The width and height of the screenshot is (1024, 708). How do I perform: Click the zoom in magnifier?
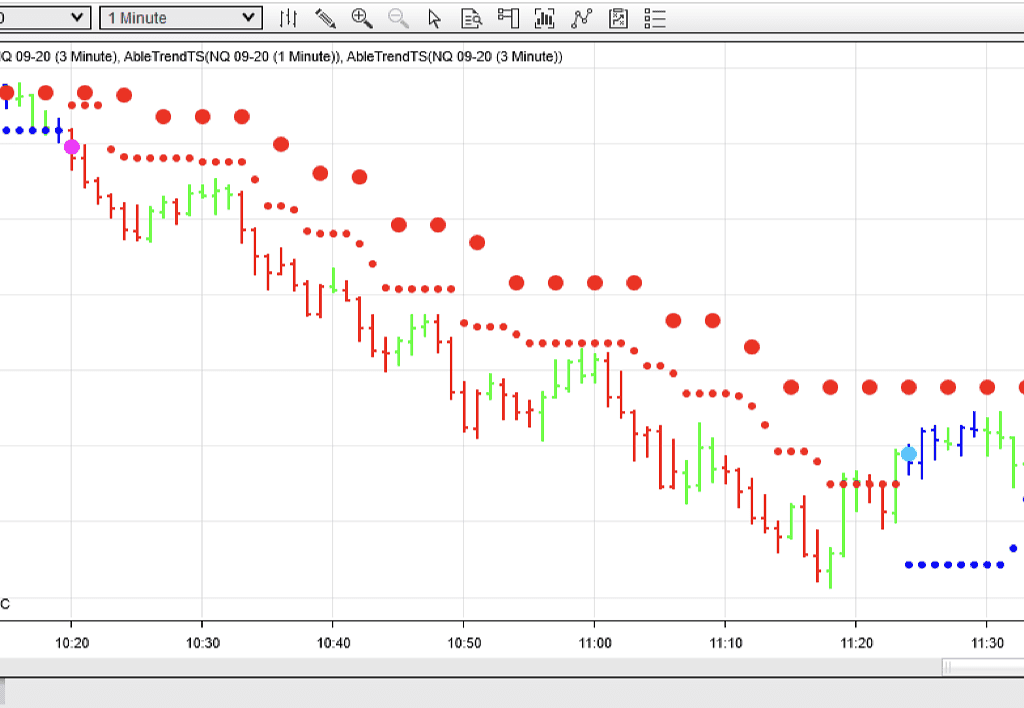[362, 18]
